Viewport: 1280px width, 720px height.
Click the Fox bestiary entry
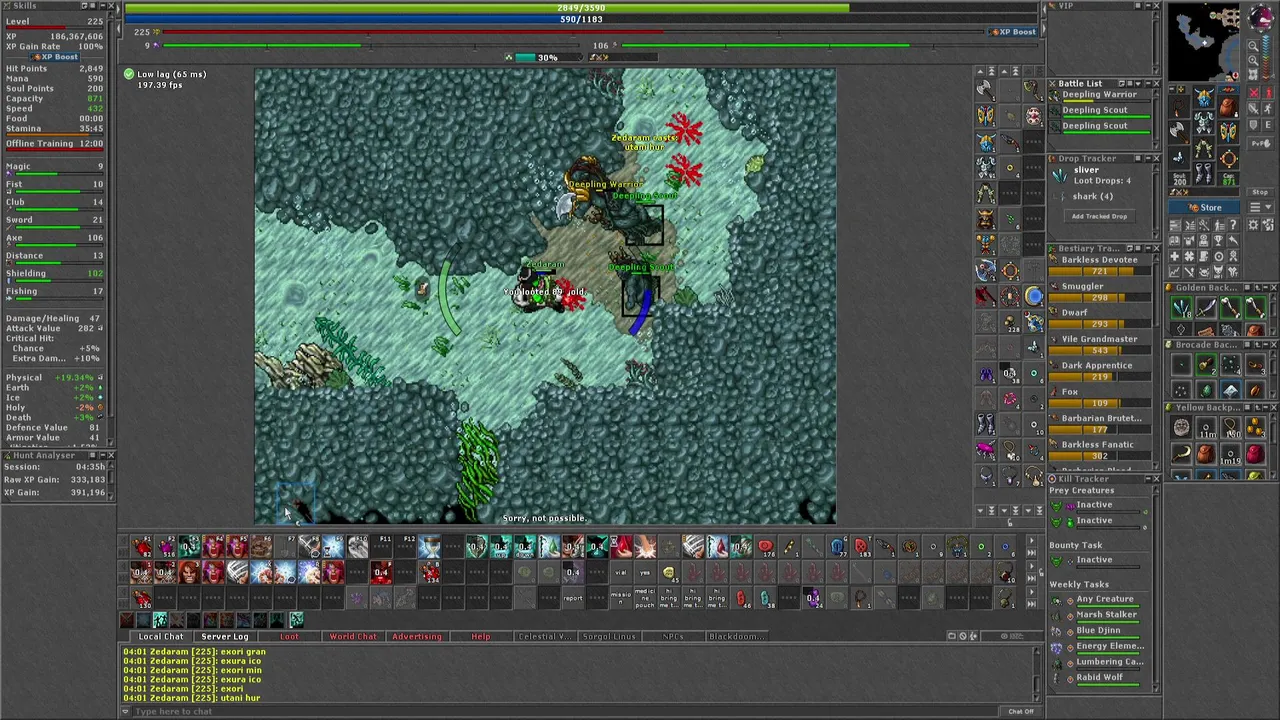1100,396
